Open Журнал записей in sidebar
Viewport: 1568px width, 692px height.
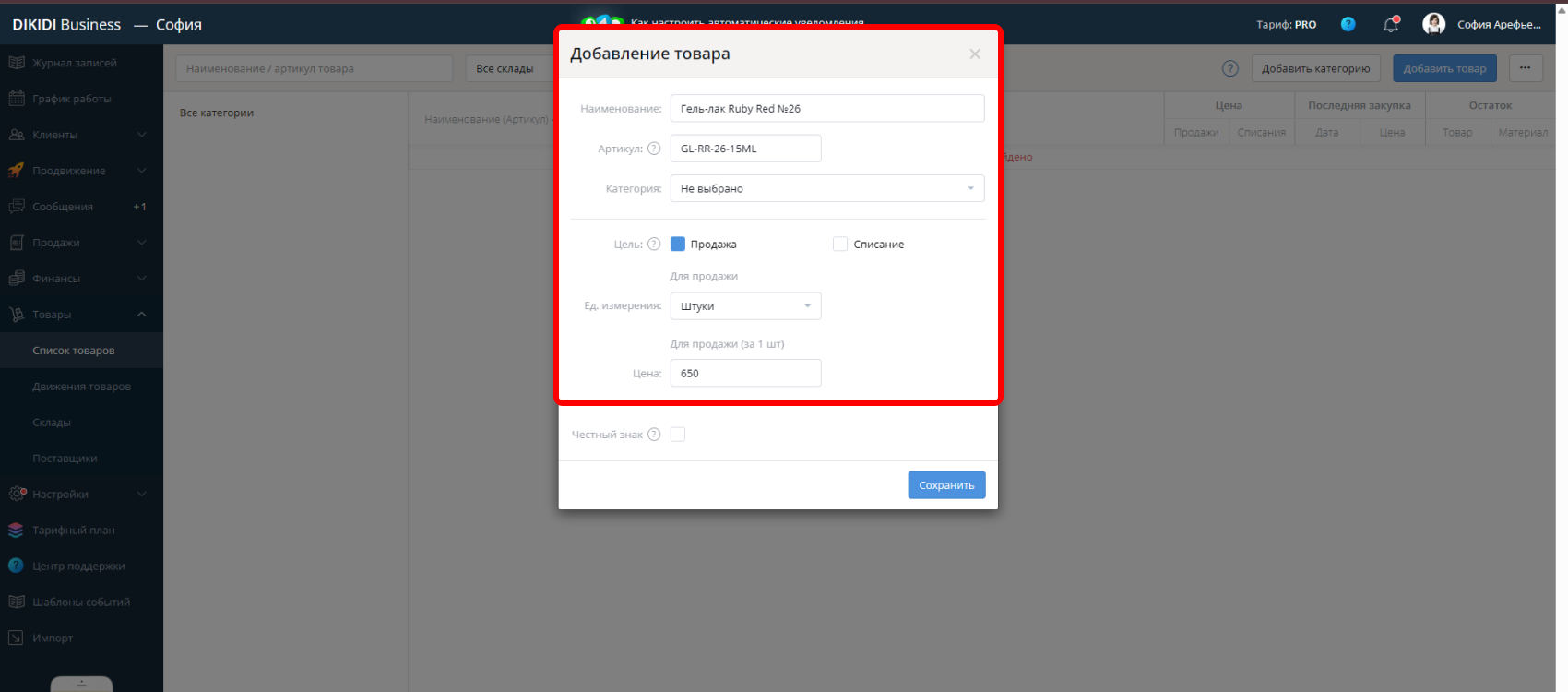(74, 63)
